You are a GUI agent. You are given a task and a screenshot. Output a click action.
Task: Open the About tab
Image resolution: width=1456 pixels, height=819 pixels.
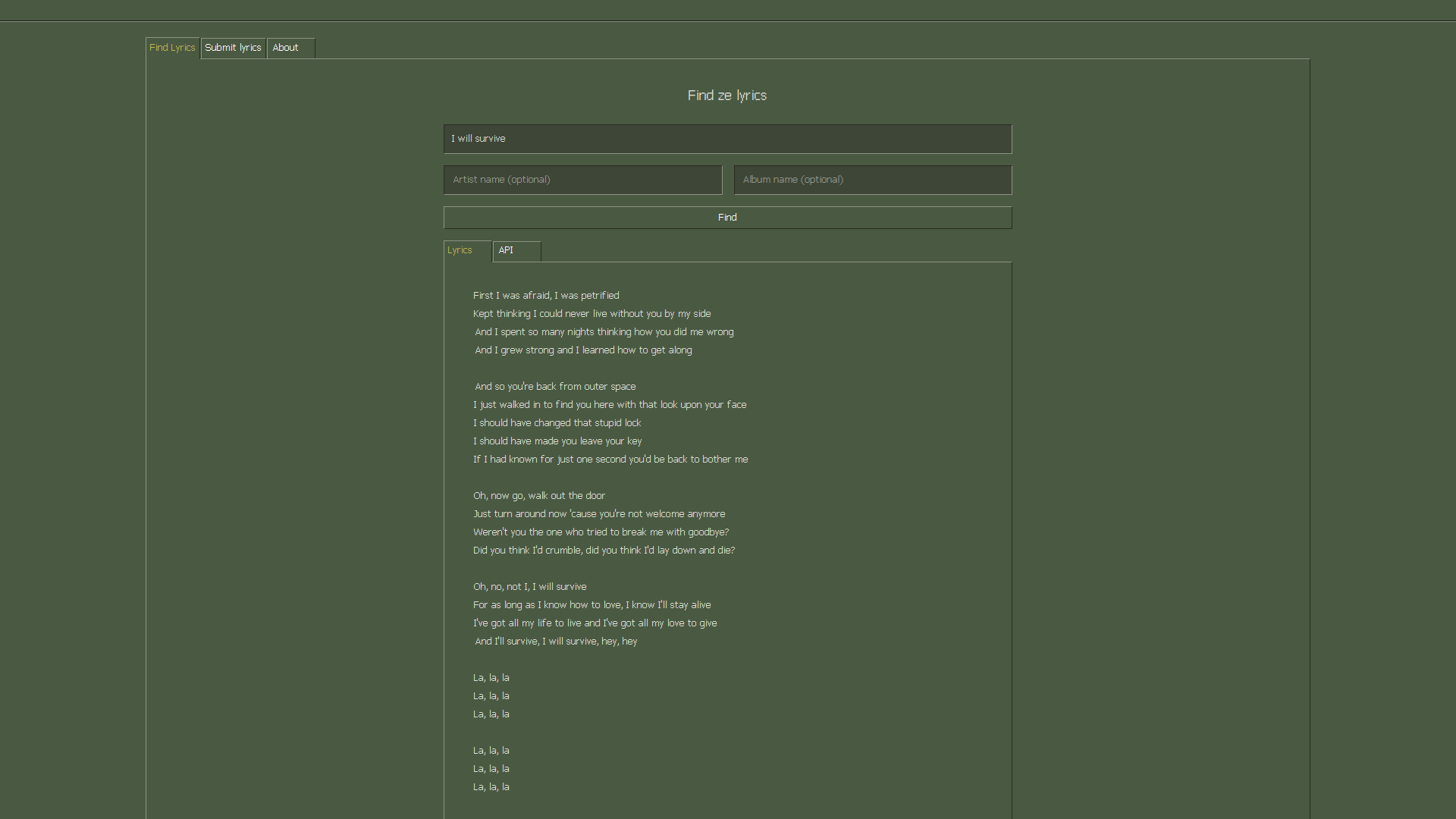pos(290,48)
